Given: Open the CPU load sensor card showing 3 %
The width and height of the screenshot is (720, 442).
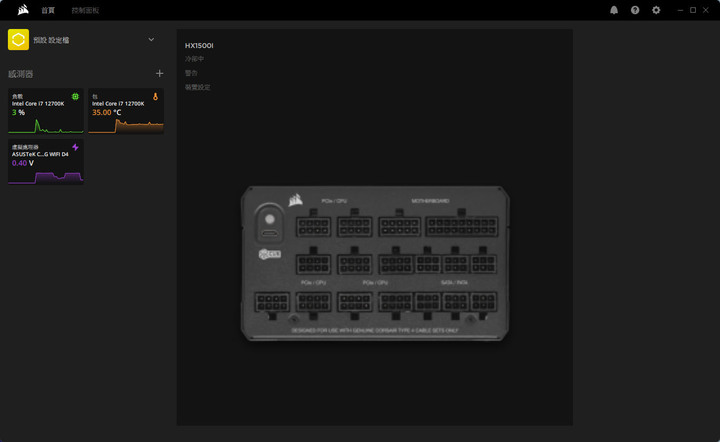Looking at the screenshot, I should click(x=46, y=111).
